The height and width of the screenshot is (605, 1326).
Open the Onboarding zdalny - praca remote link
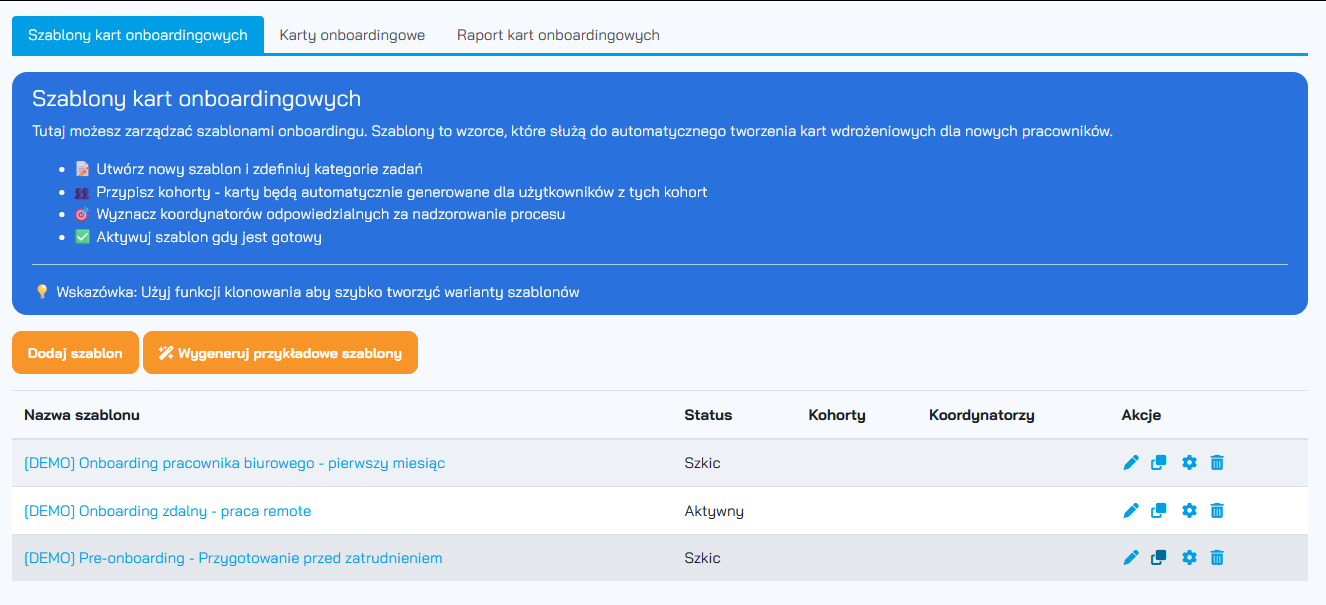[x=168, y=511]
